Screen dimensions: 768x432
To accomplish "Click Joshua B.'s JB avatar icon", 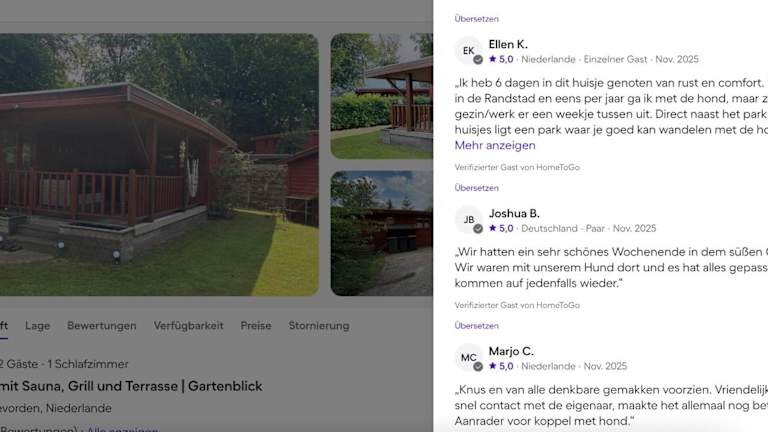I will point(468,219).
